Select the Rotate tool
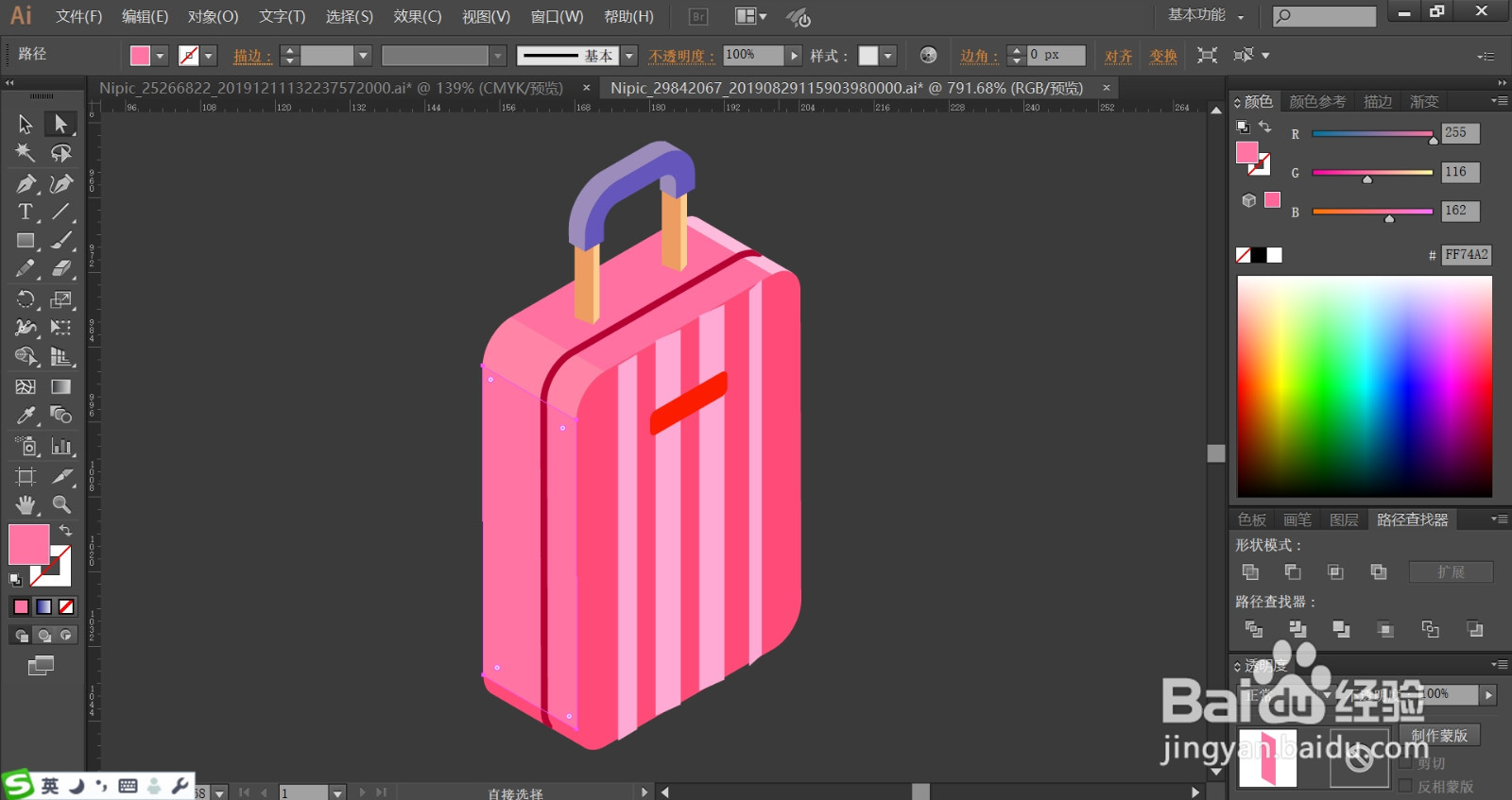The image size is (1512, 800). [x=26, y=300]
